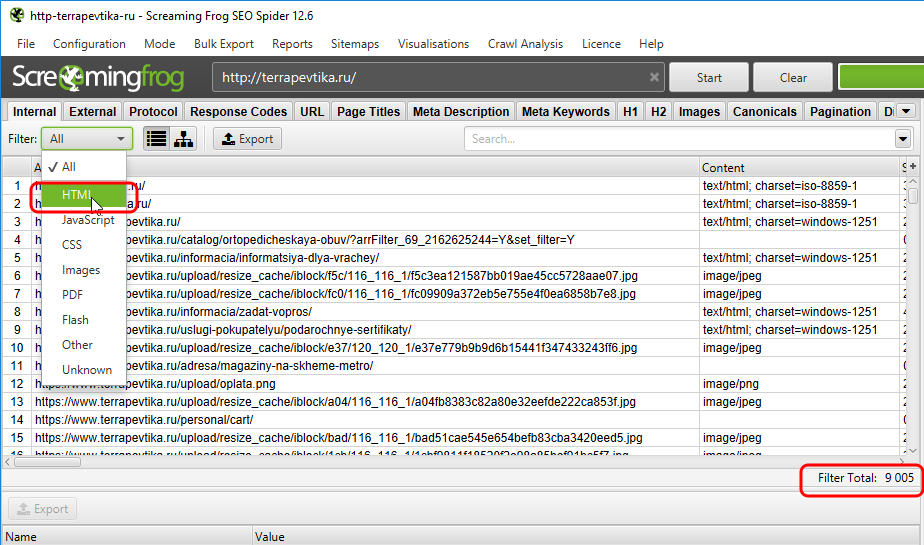
Task: Switch to list view icon
Action: [x=156, y=139]
